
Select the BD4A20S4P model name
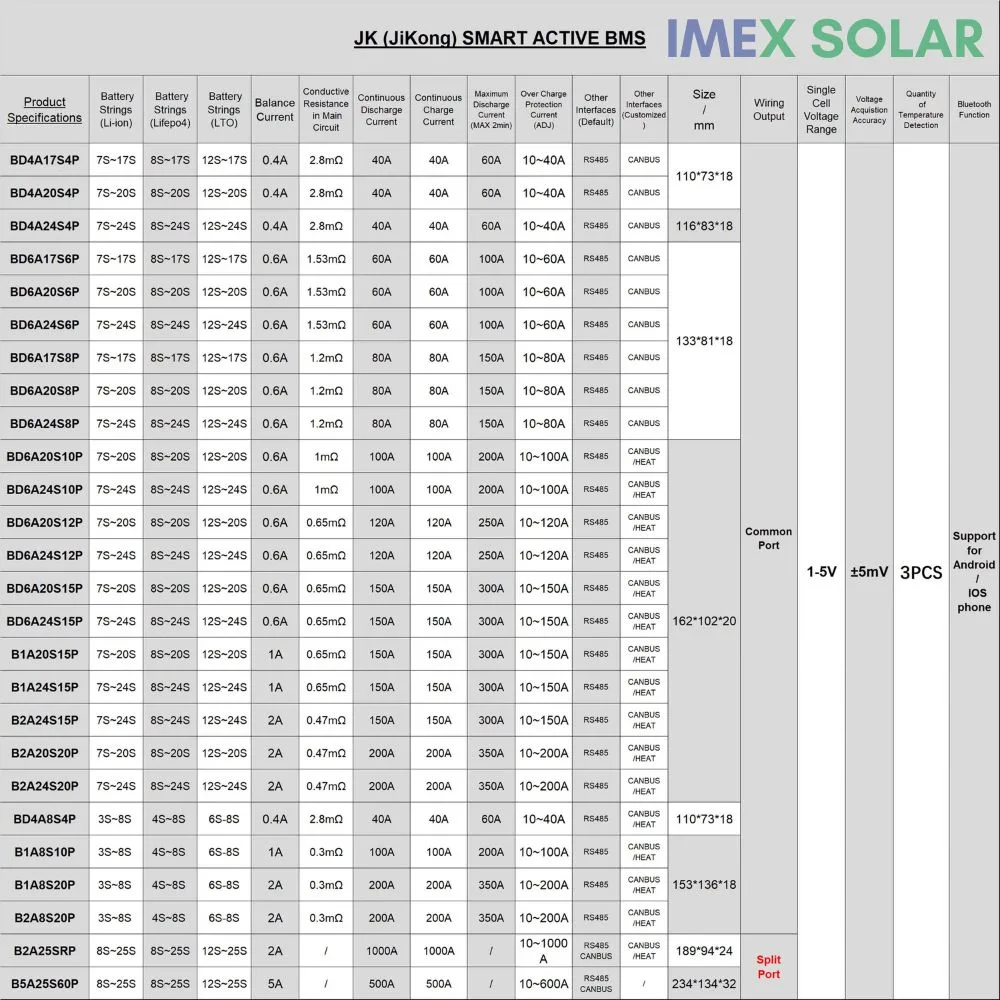45,193
